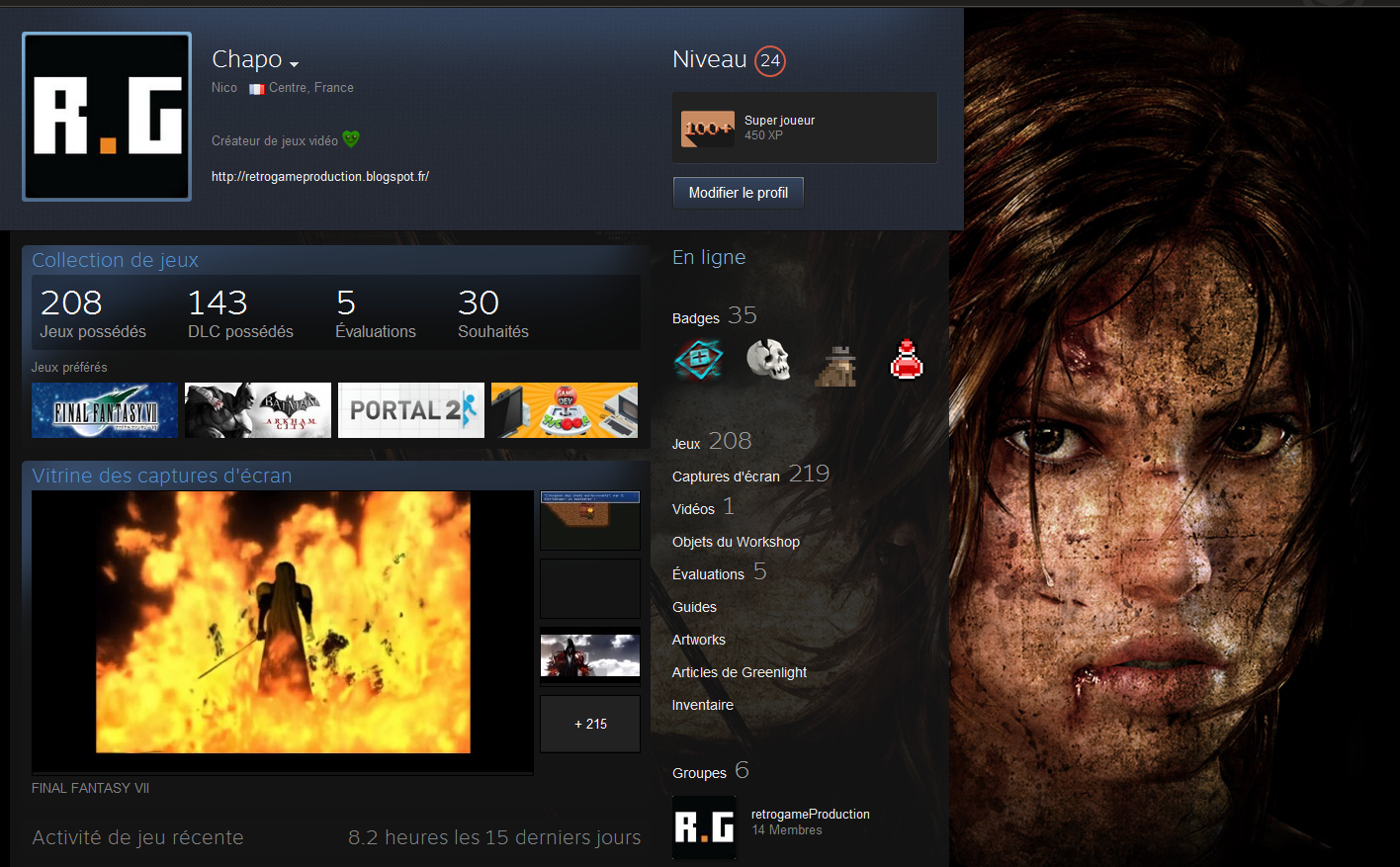Screen dimensions: 1400x867
Task: Open the Artworks link
Action: click(699, 640)
